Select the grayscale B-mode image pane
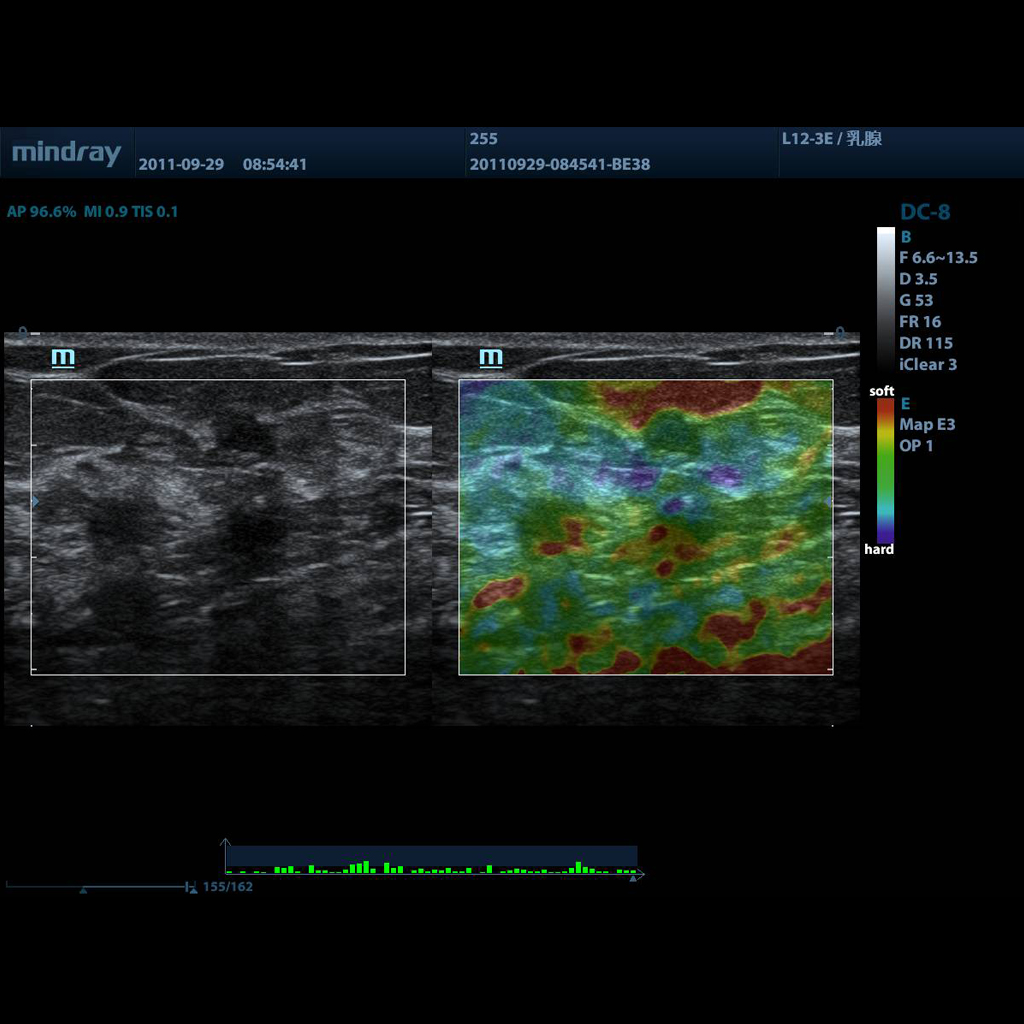This screenshot has width=1024, height=1024. pyautogui.click(x=215, y=525)
